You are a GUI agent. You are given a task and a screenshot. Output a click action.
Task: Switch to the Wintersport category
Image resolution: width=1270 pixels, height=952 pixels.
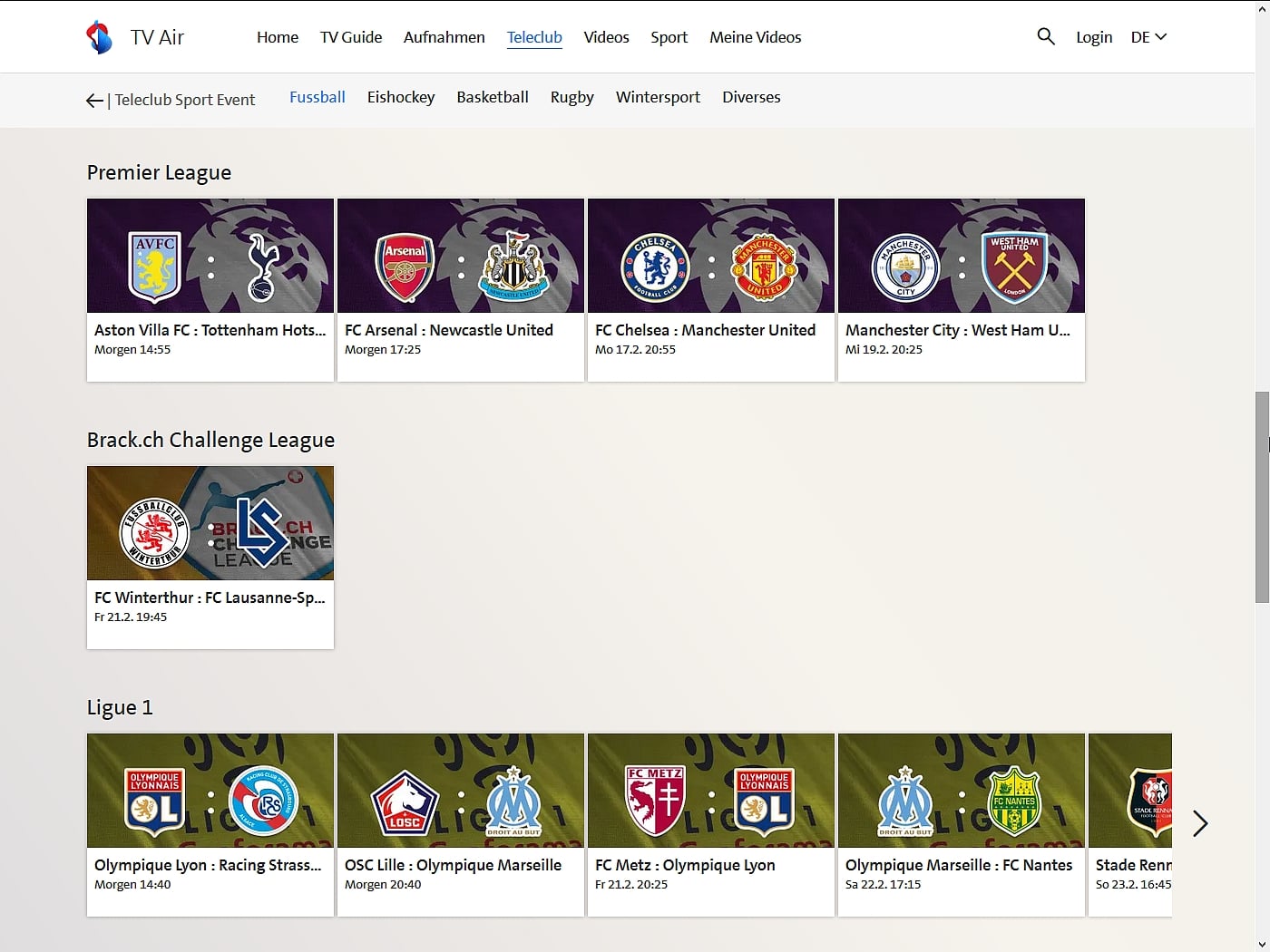coord(658,97)
